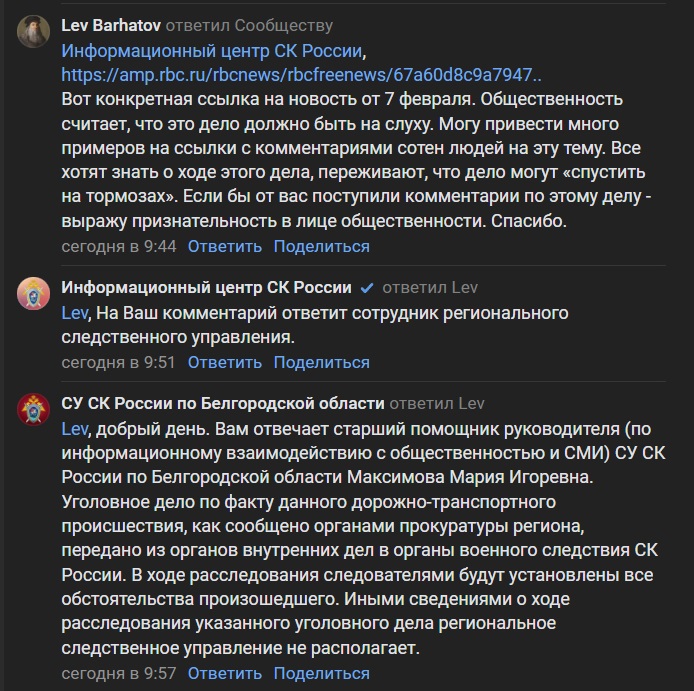Click the сегодня в 9:57 timestamp

tap(119, 673)
